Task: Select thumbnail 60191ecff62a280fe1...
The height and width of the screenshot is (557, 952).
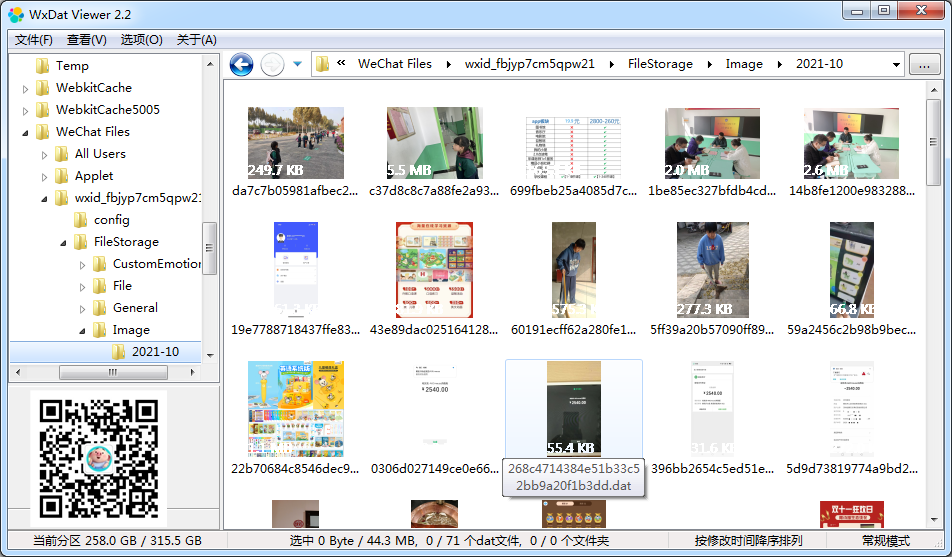Action: coord(574,270)
